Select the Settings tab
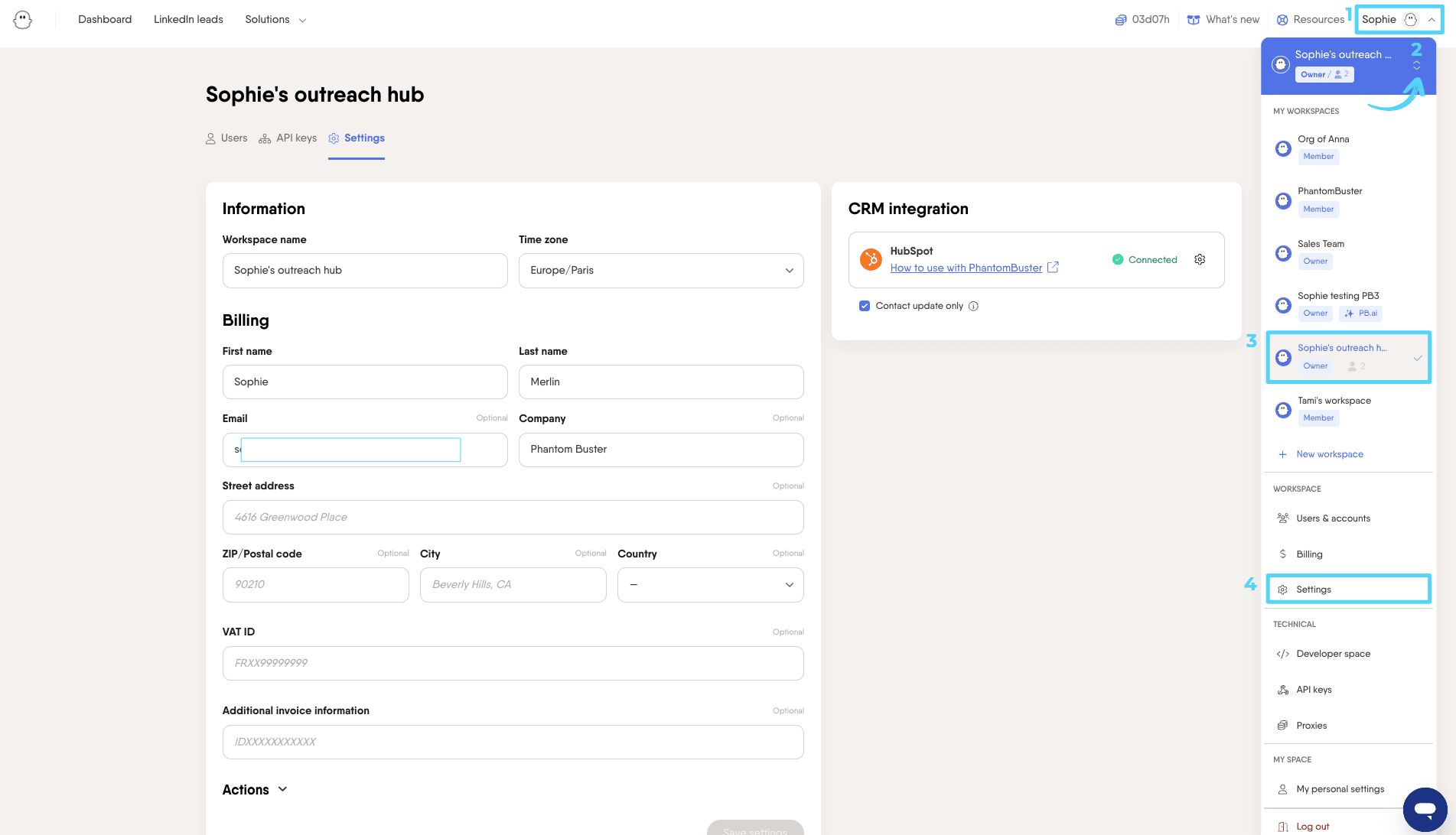Screen dimensions: 1456x835 pos(357,138)
